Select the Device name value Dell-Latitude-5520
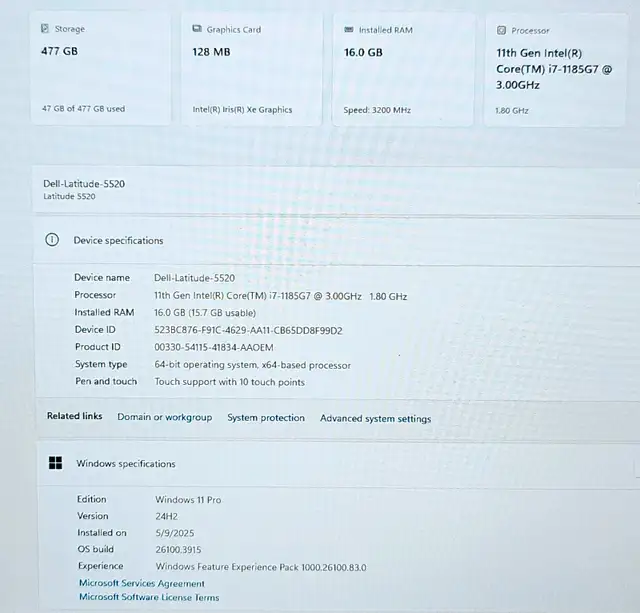Image resolution: width=640 pixels, height=613 pixels. [x=194, y=278]
